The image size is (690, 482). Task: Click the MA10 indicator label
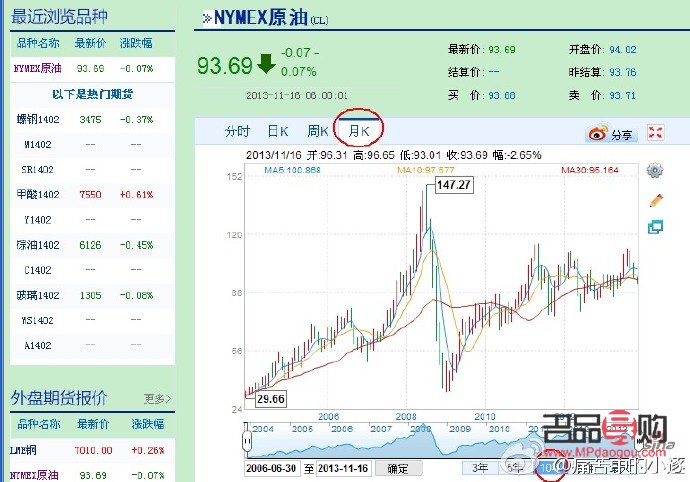point(426,170)
